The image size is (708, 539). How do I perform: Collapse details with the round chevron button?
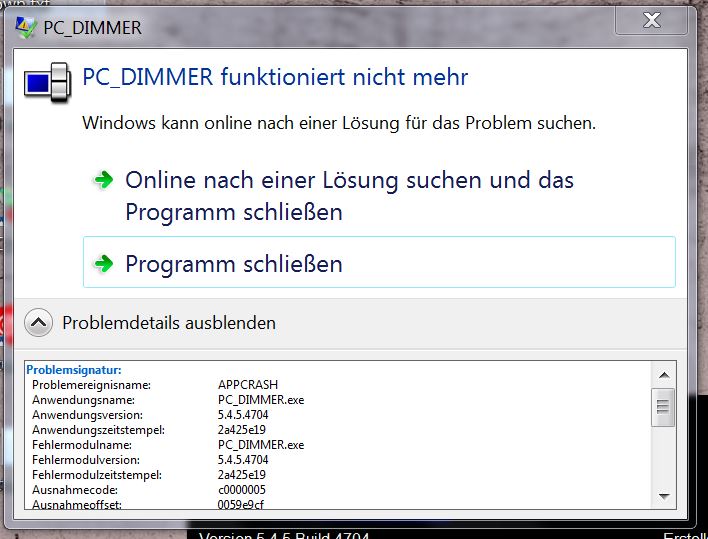(x=38, y=322)
